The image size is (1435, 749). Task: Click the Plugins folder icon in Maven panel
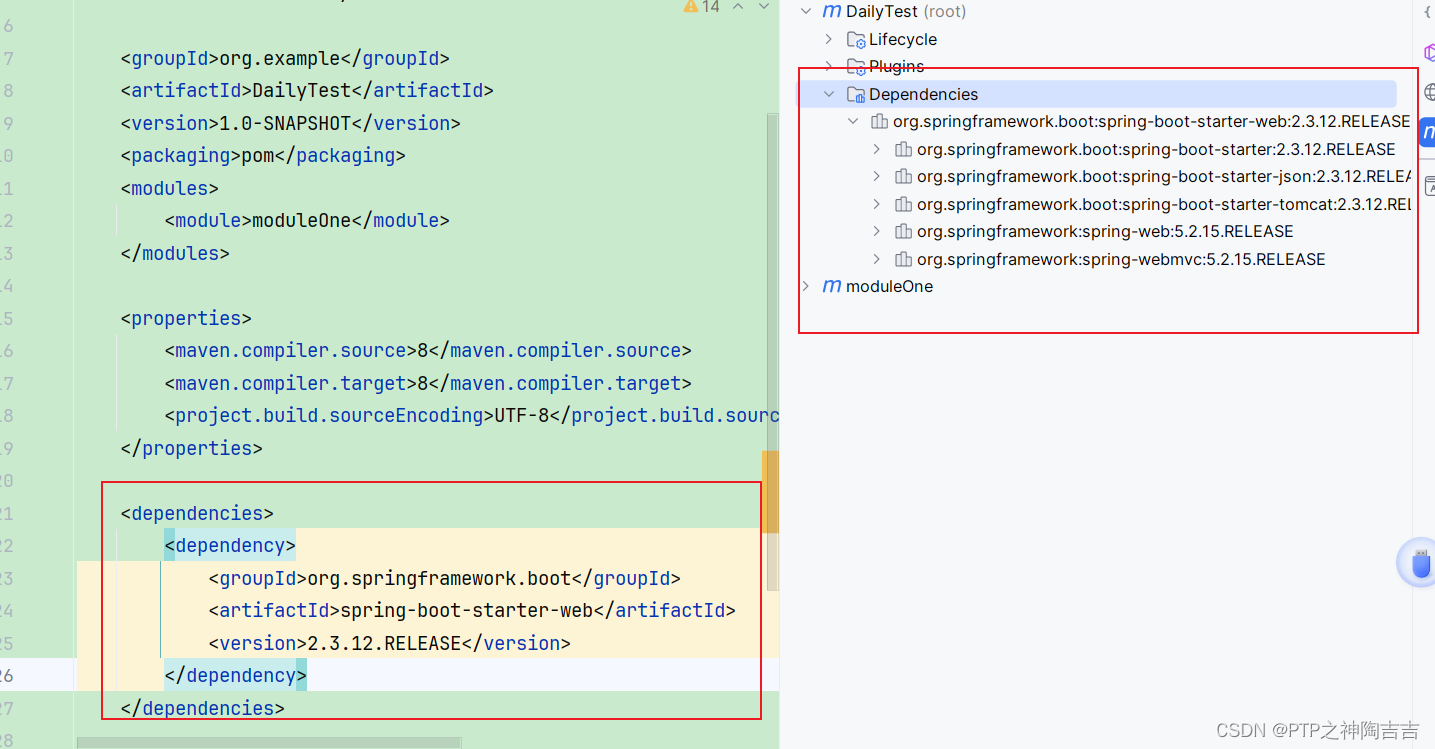pos(855,66)
